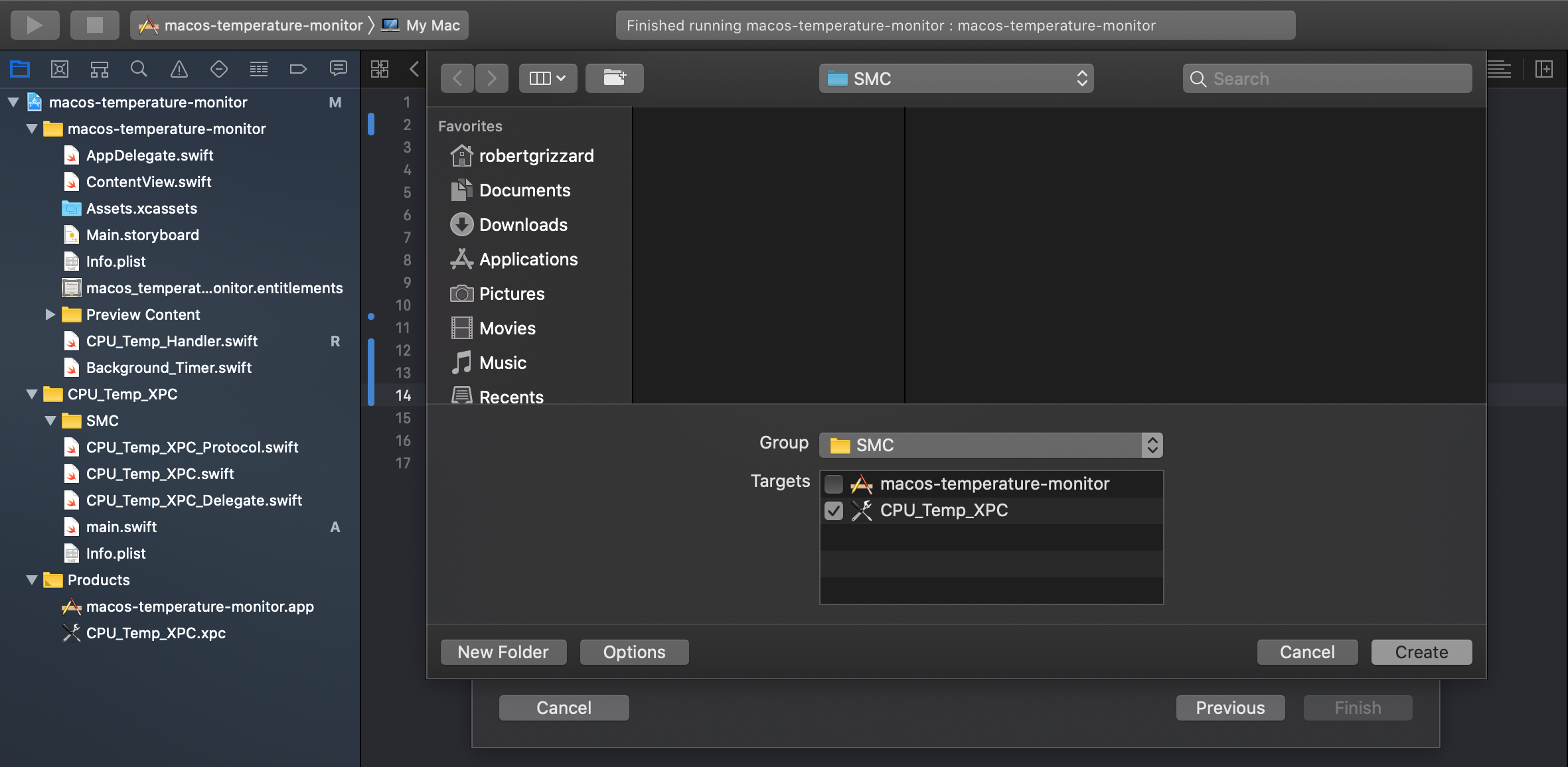Select CPU_Temp_XPC_Delegate.swift file
Viewport: 1568px width, 767px height.
pyautogui.click(x=183, y=500)
